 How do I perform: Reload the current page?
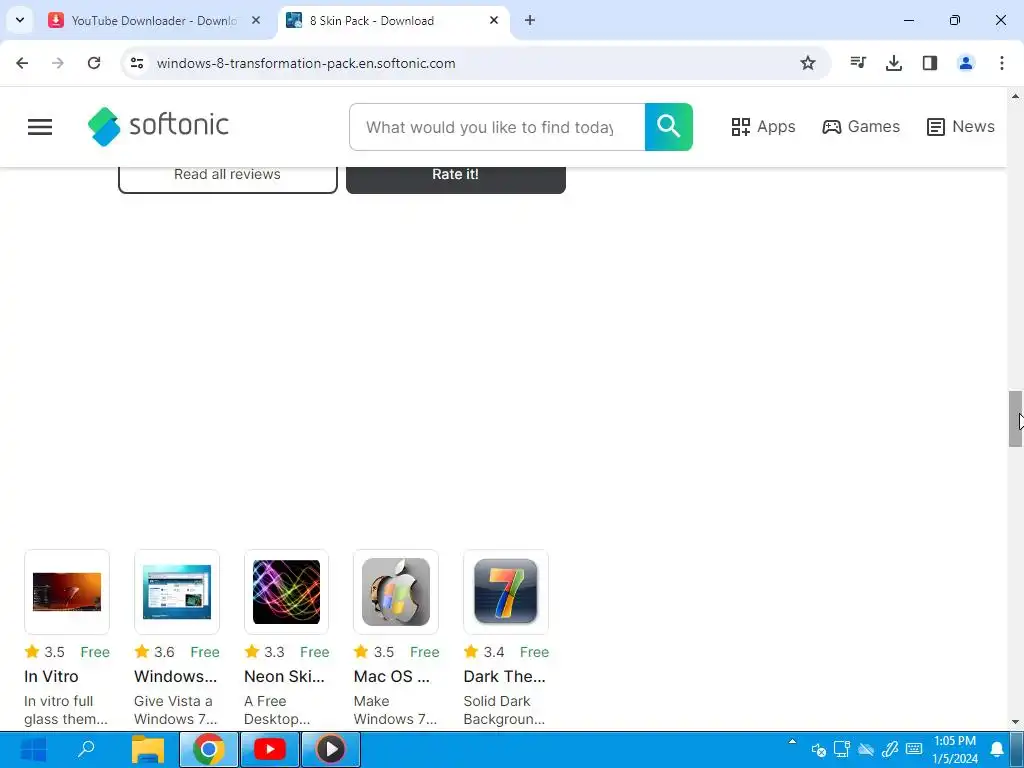click(94, 63)
